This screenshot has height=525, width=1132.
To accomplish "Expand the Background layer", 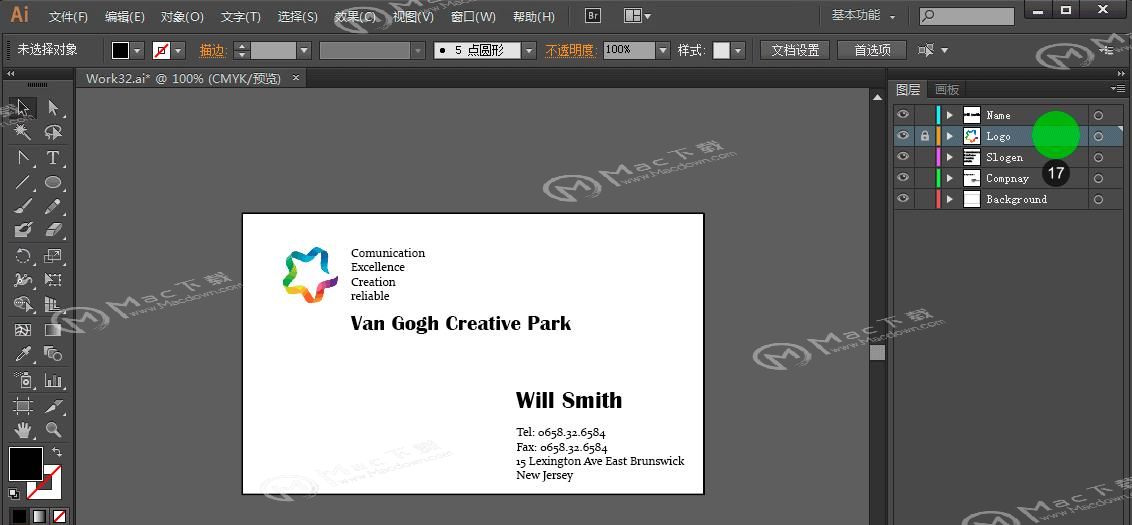I will coord(950,199).
